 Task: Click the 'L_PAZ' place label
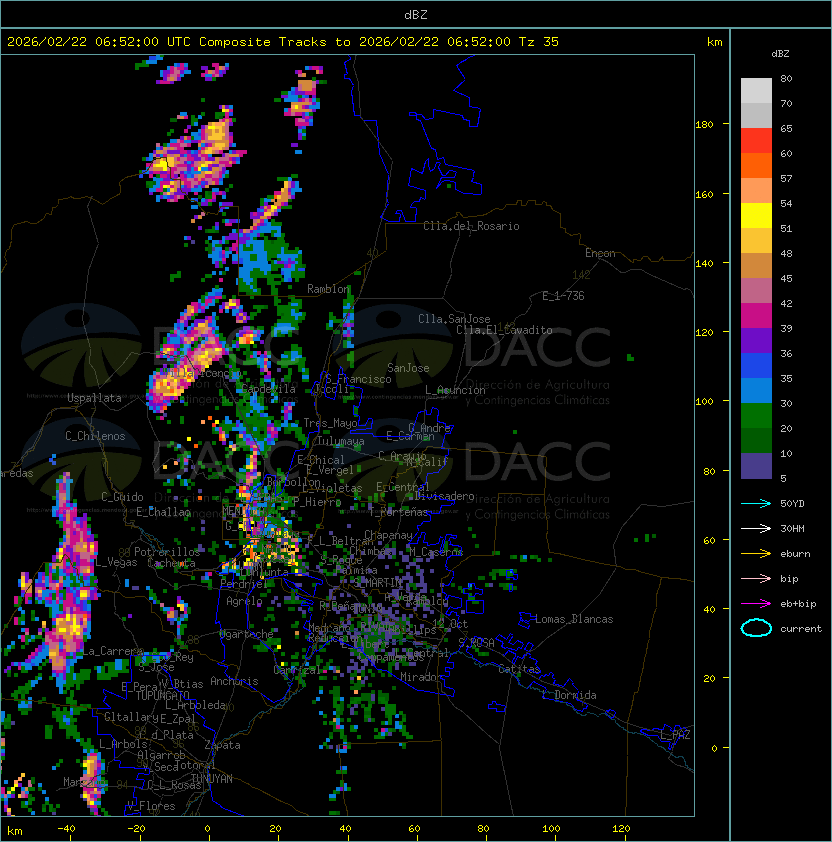point(675,735)
